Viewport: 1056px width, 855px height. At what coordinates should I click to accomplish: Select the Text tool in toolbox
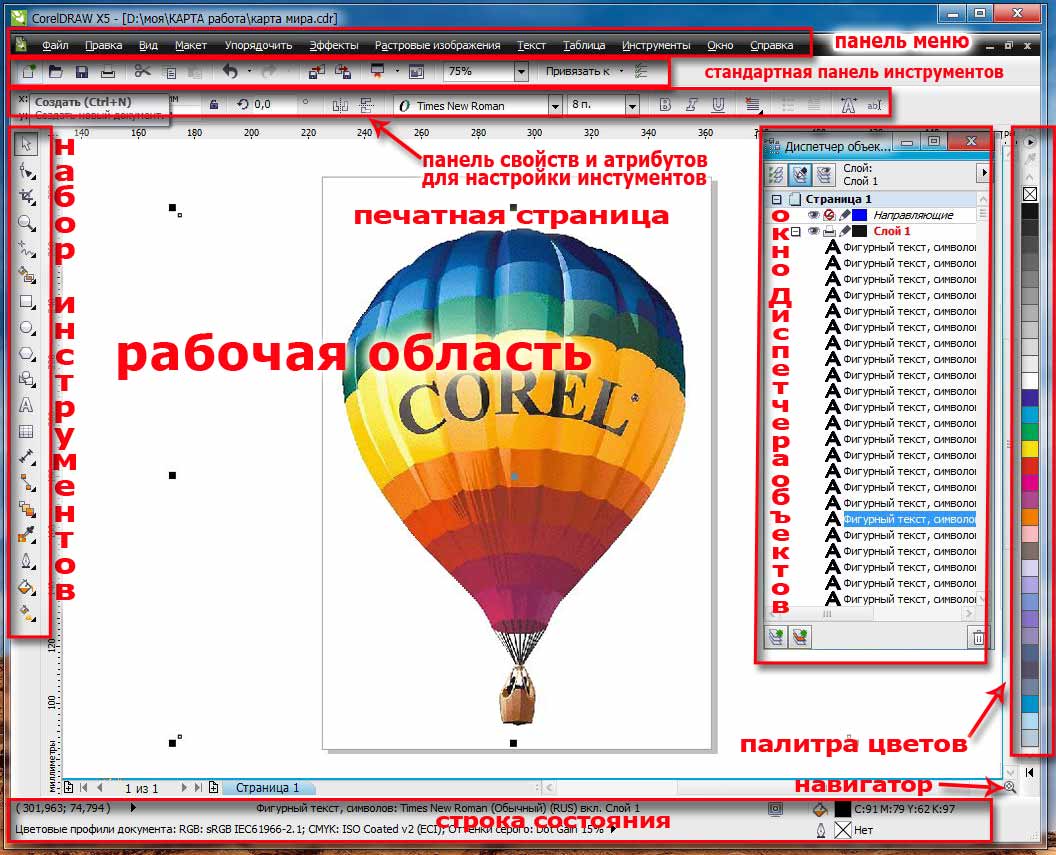coord(27,405)
